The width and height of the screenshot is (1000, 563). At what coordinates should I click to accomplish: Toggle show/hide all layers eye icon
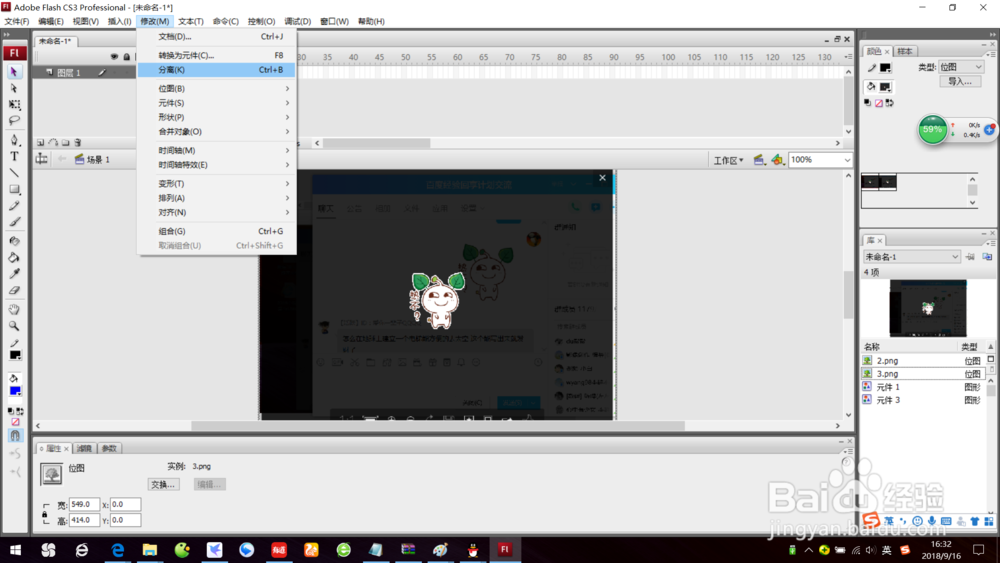114,57
